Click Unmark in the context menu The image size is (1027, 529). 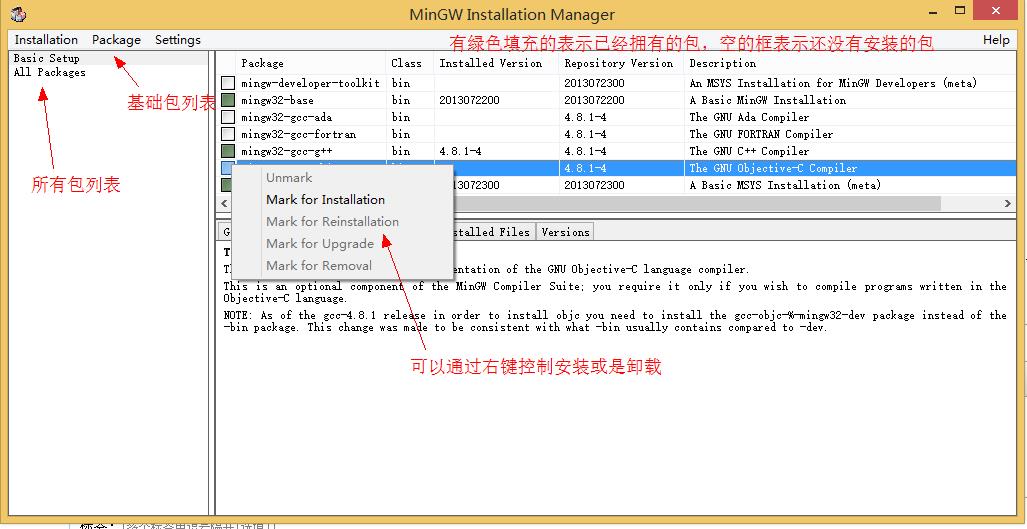point(289,177)
